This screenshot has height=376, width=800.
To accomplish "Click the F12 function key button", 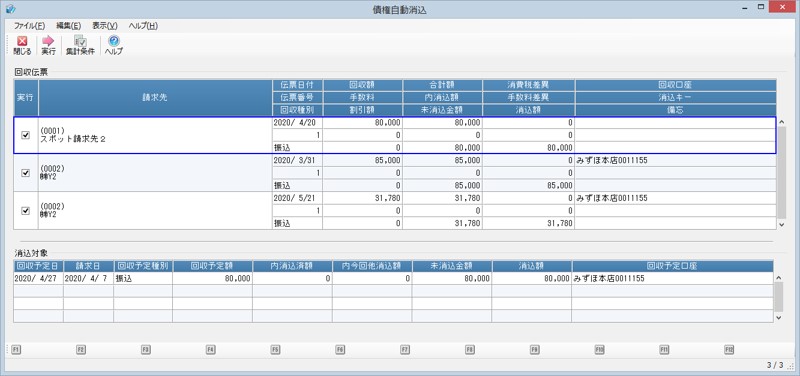I will point(729,349).
